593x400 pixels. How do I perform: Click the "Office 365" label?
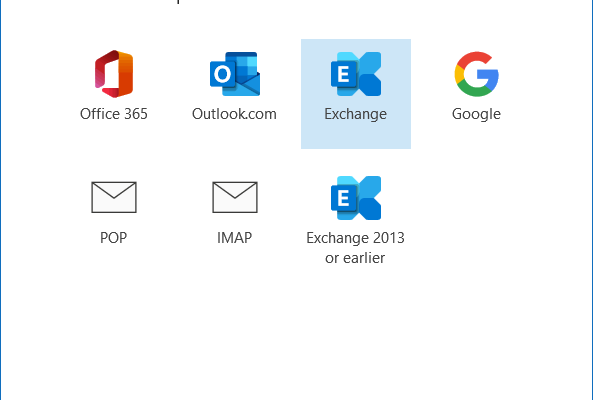click(x=114, y=114)
